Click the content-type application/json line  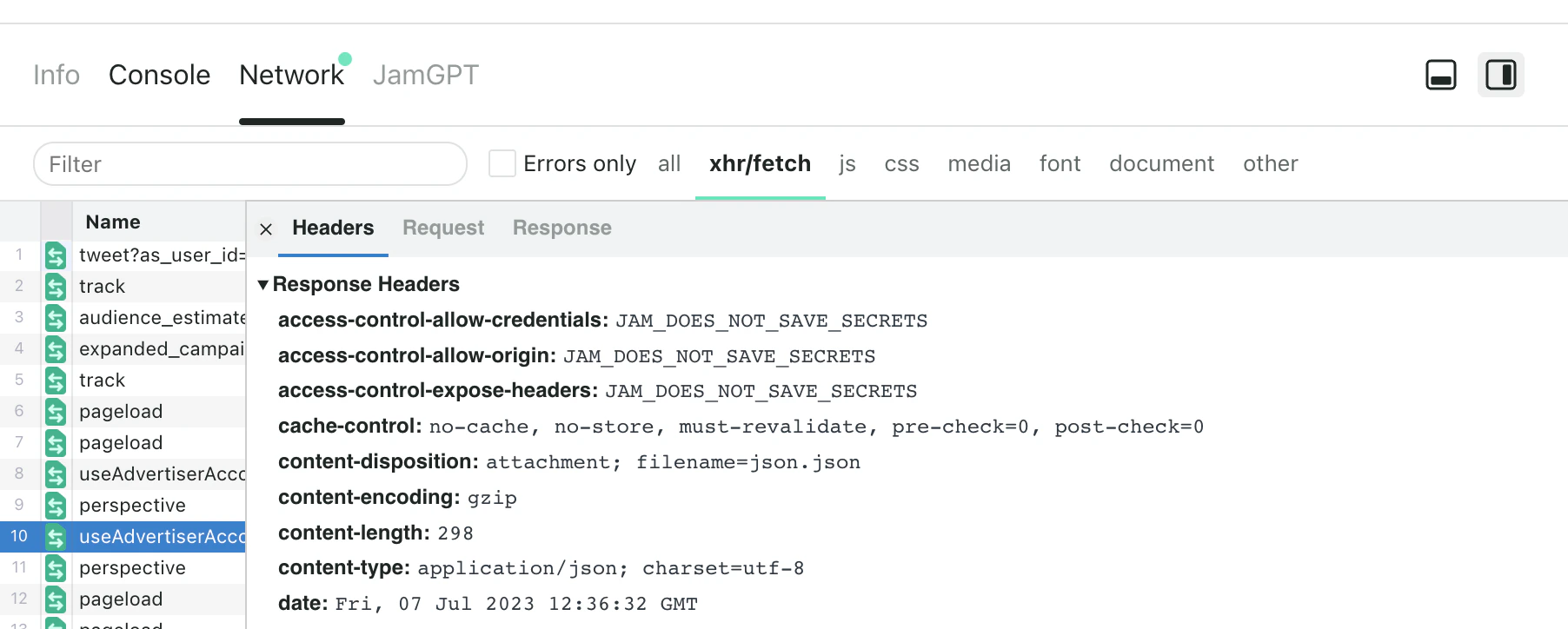(x=541, y=568)
